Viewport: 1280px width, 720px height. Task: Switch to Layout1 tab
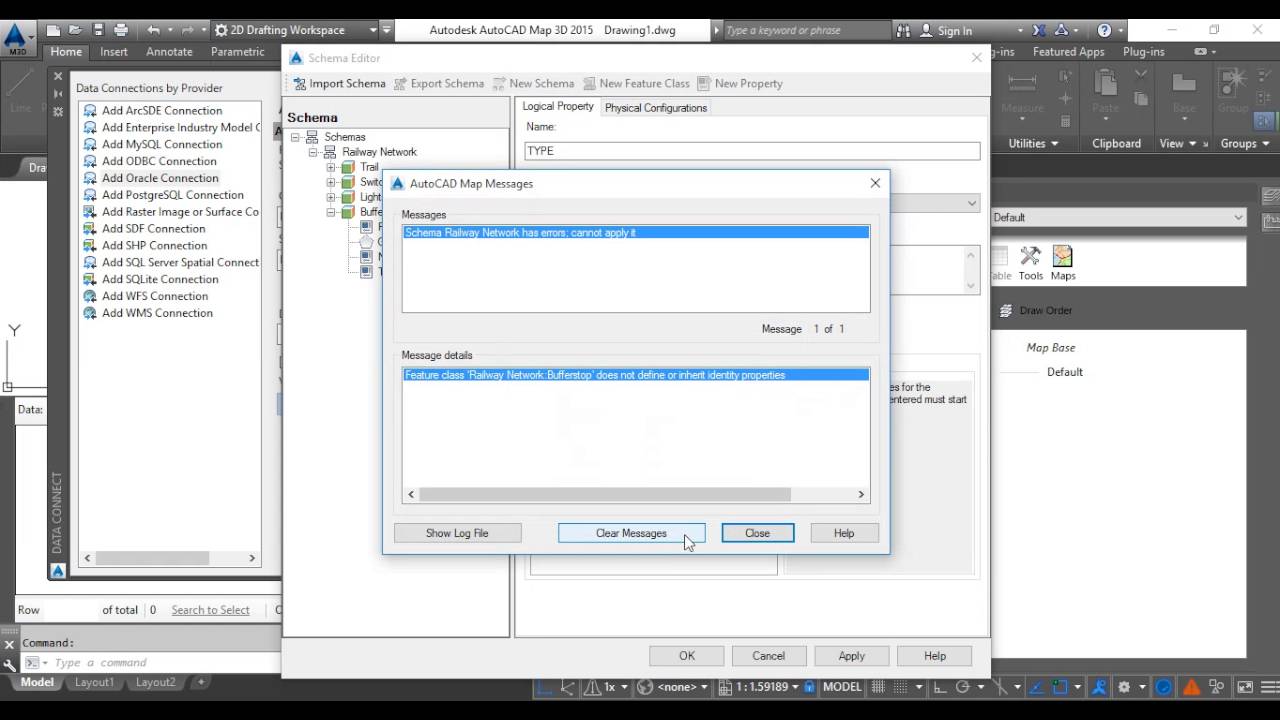point(94,682)
